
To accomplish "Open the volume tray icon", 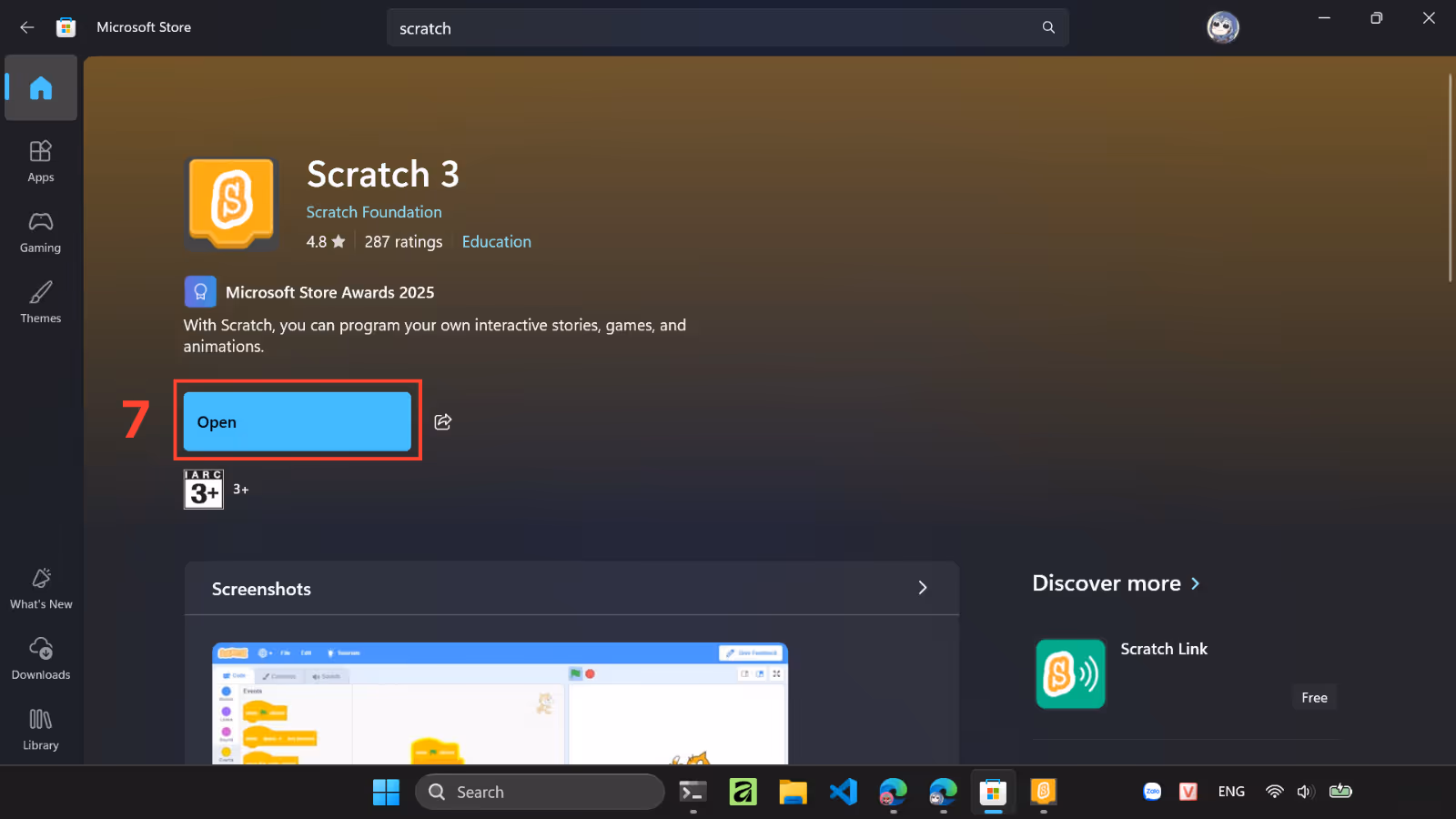I will click(x=1305, y=792).
